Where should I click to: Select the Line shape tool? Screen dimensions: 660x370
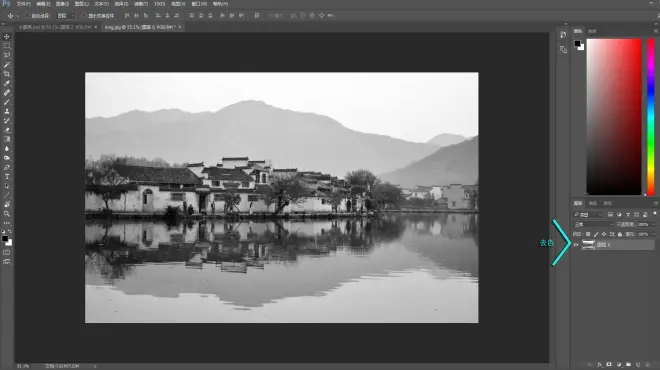7,195
